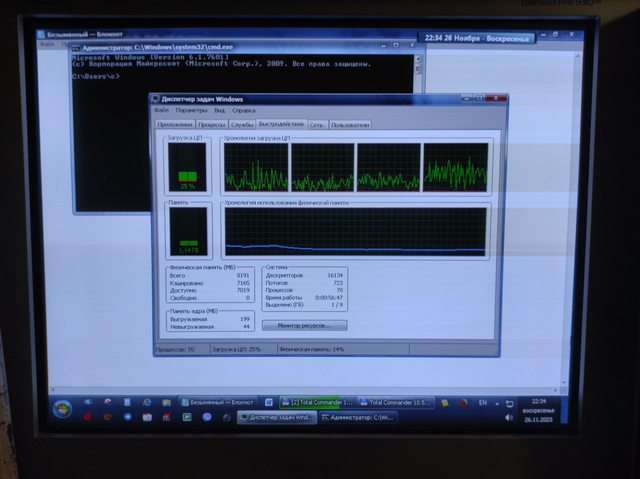Click the blue round quick launch icon

127,417
